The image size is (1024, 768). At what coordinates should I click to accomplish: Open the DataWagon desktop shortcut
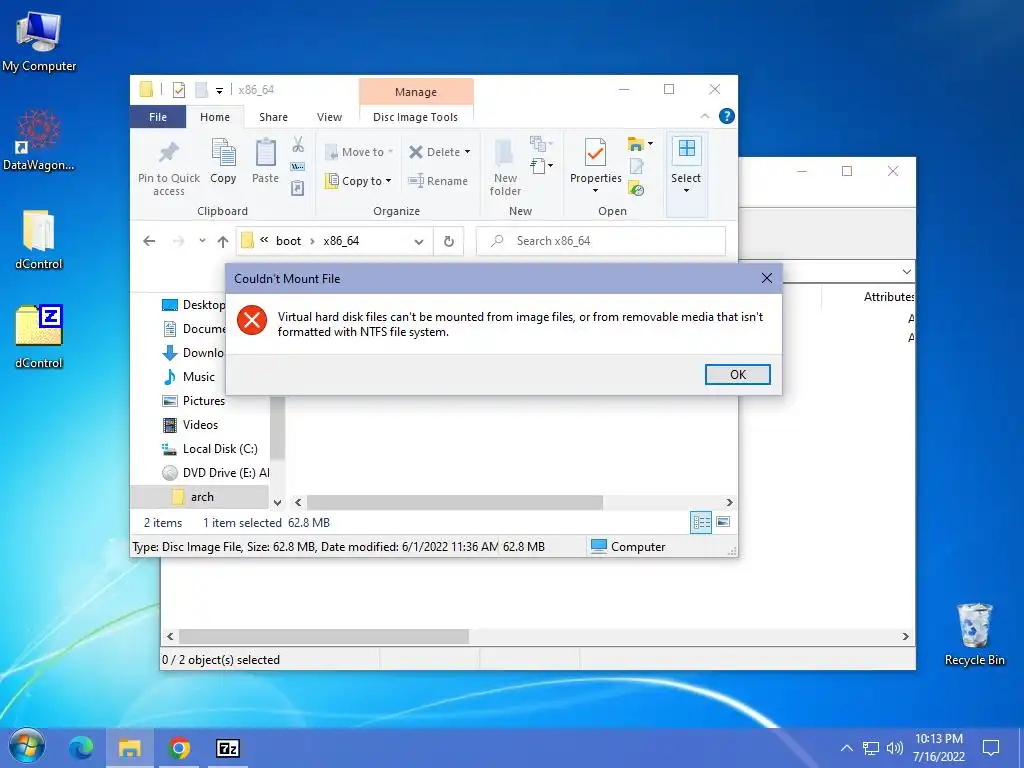click(x=39, y=141)
